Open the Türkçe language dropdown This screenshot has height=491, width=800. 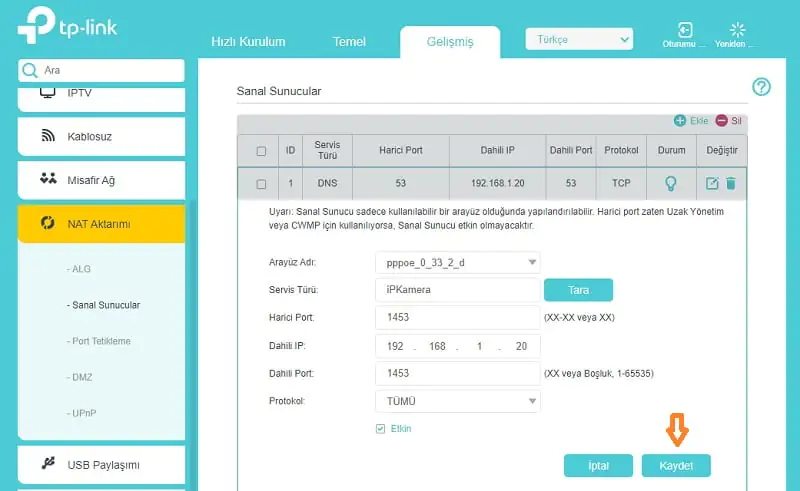579,40
